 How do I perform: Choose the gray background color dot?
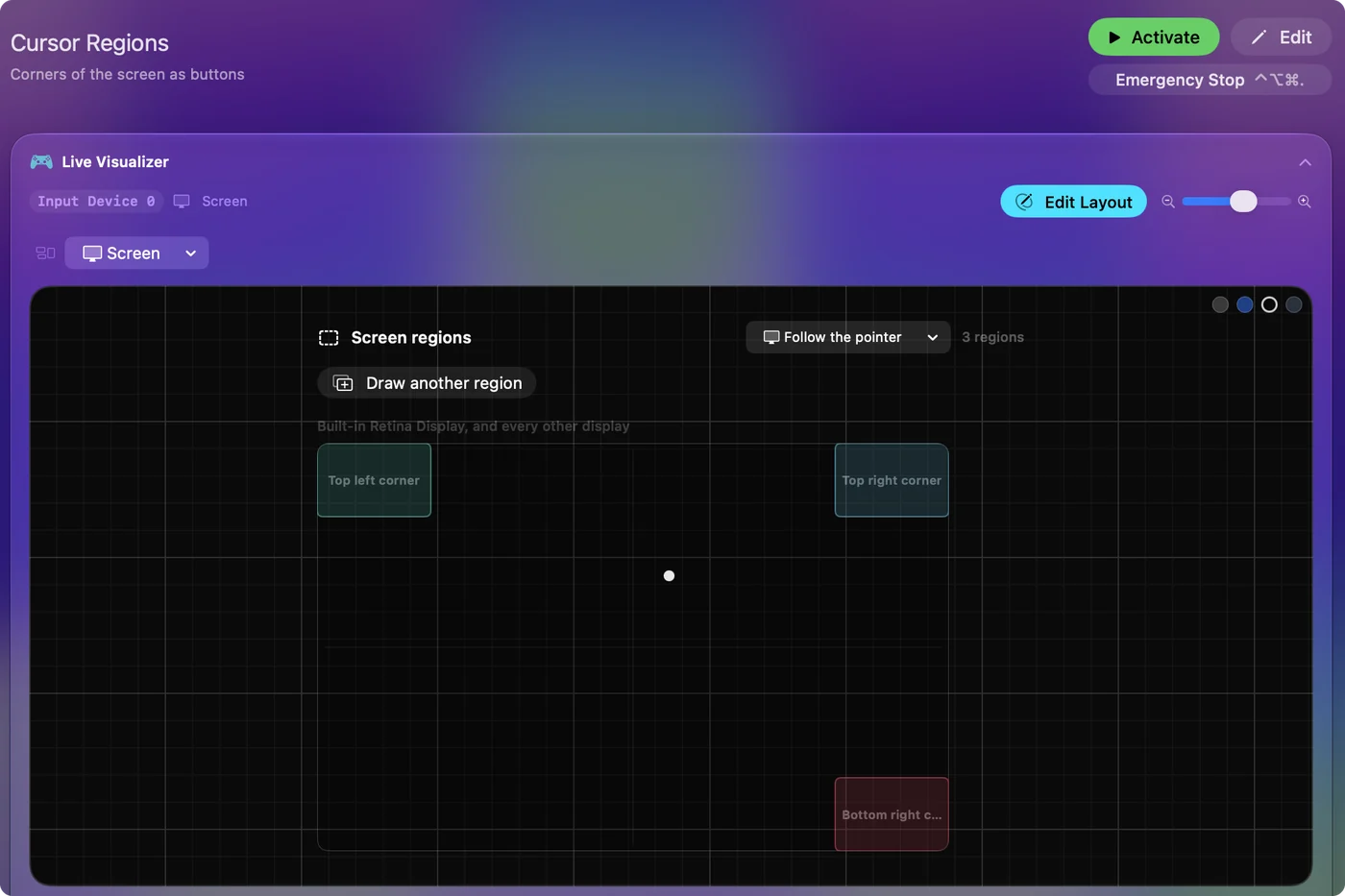(1220, 304)
